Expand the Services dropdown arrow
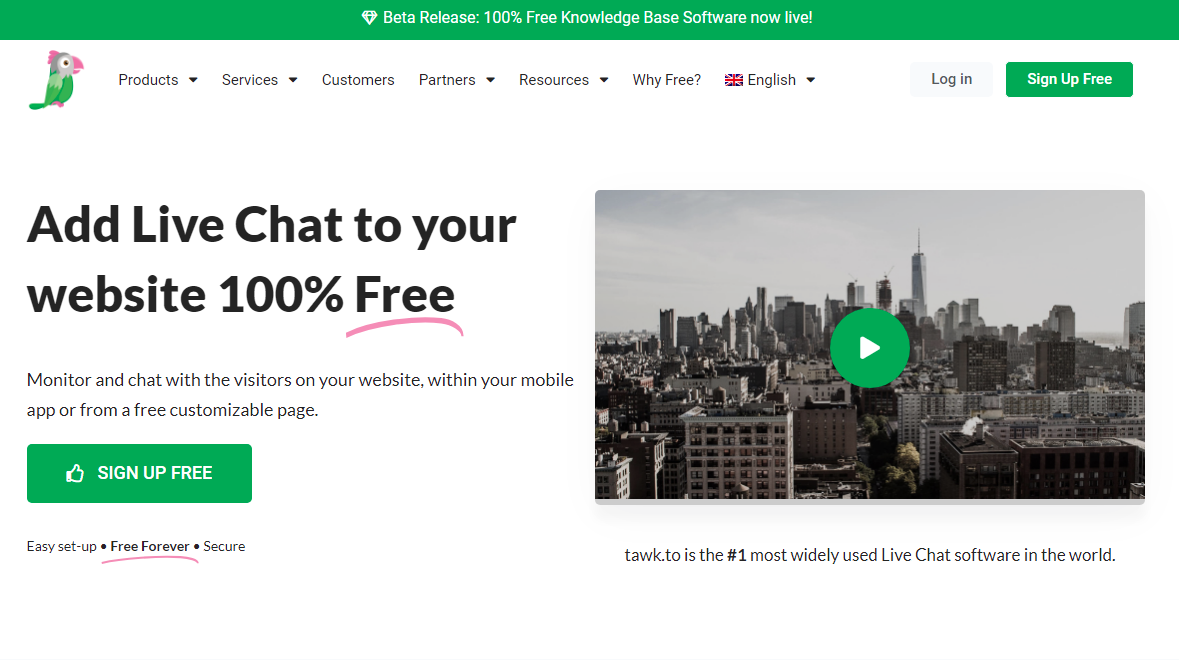The height and width of the screenshot is (660, 1179). point(293,80)
